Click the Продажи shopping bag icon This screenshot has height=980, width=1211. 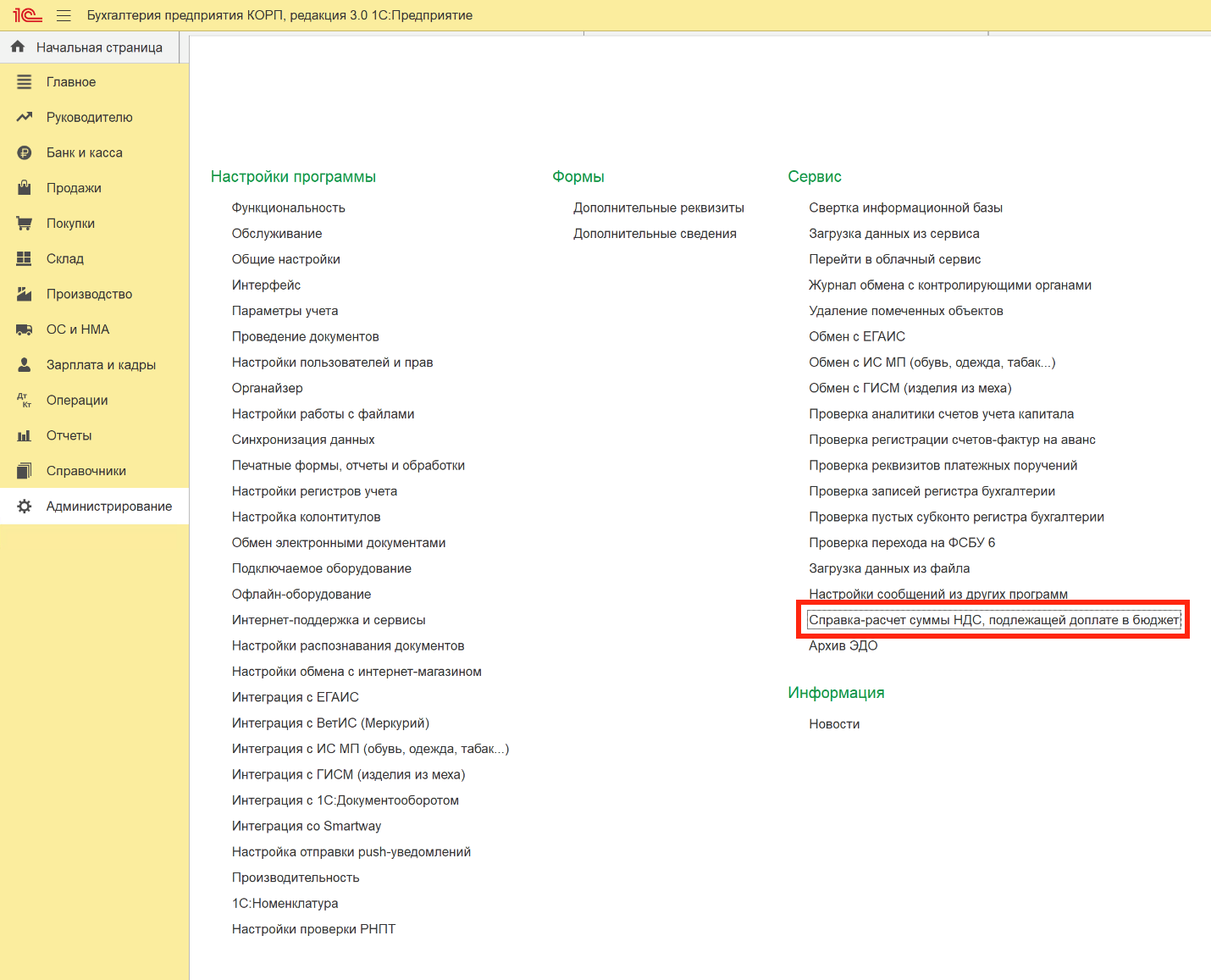tap(24, 188)
